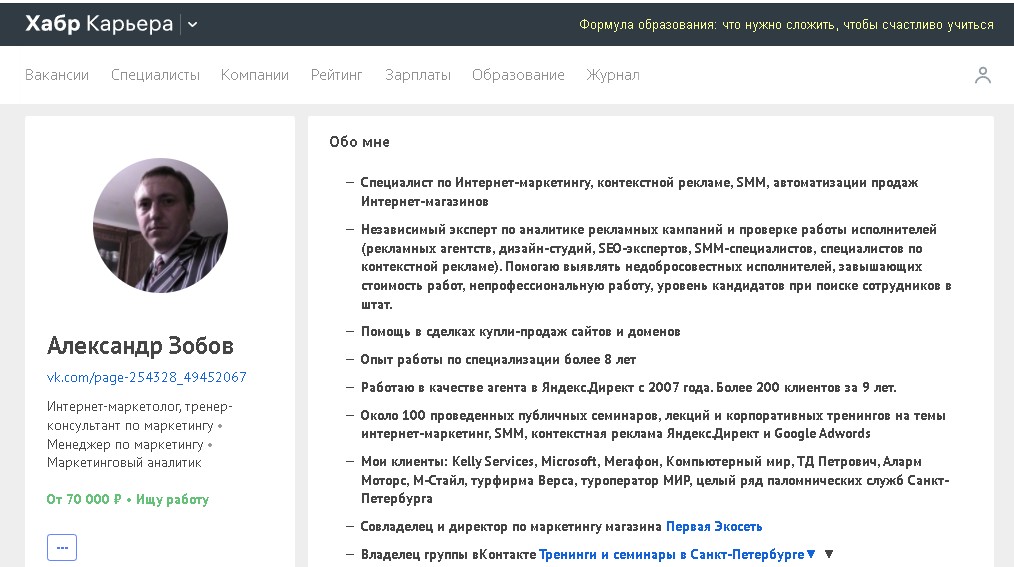The width and height of the screenshot is (1014, 567).
Task: Follow the vk.com/page-254328_49452067 link
Action: 147,377
